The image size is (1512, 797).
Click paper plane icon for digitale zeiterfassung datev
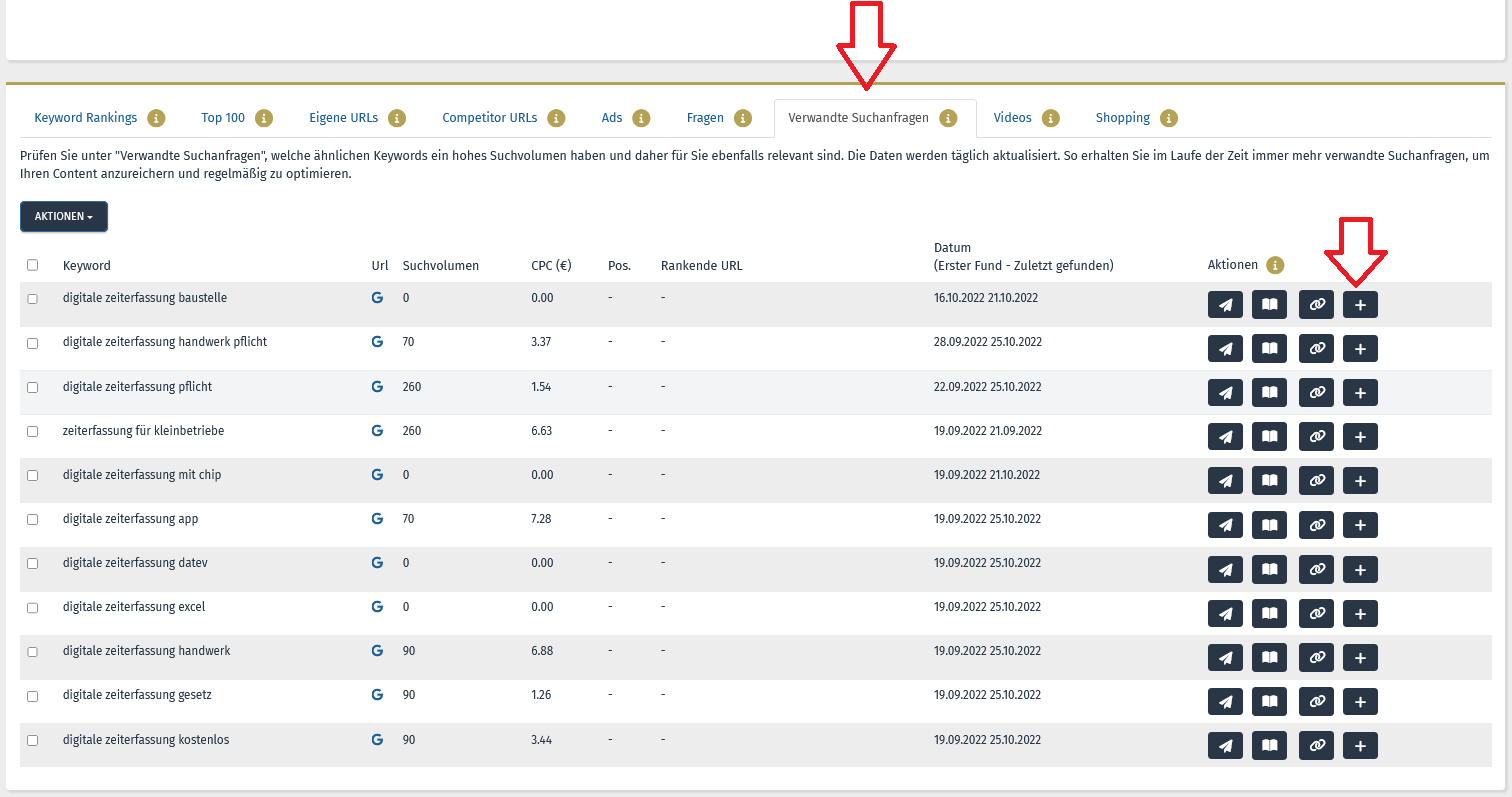coord(1225,569)
